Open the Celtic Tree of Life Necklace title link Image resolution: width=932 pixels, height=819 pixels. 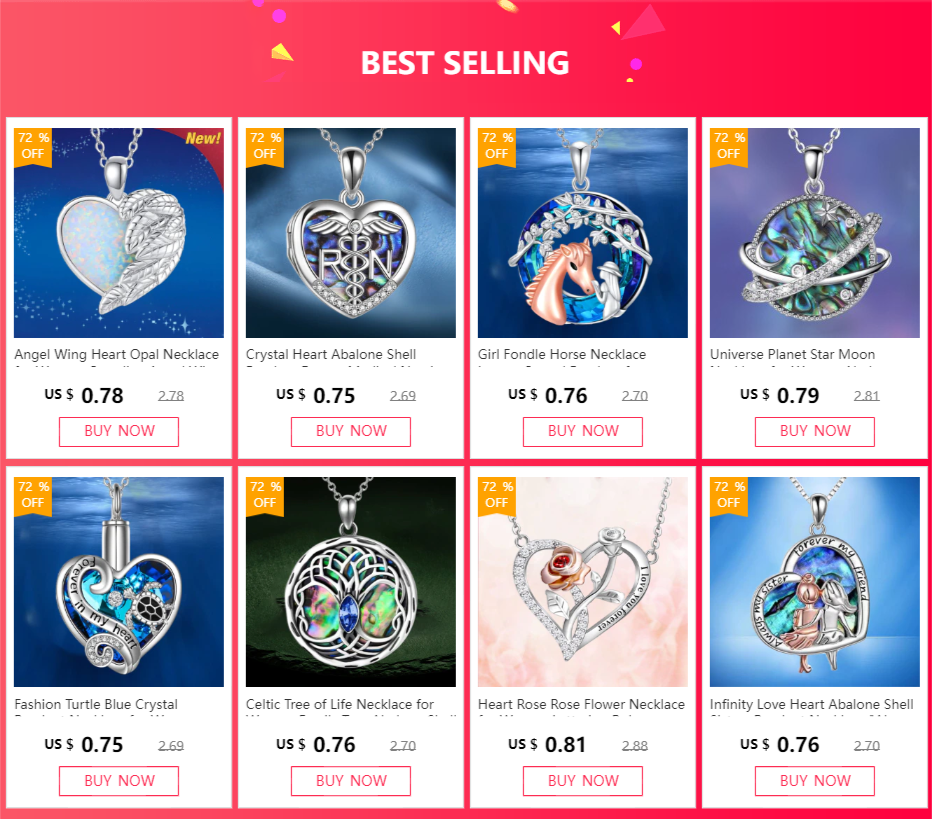click(x=340, y=704)
